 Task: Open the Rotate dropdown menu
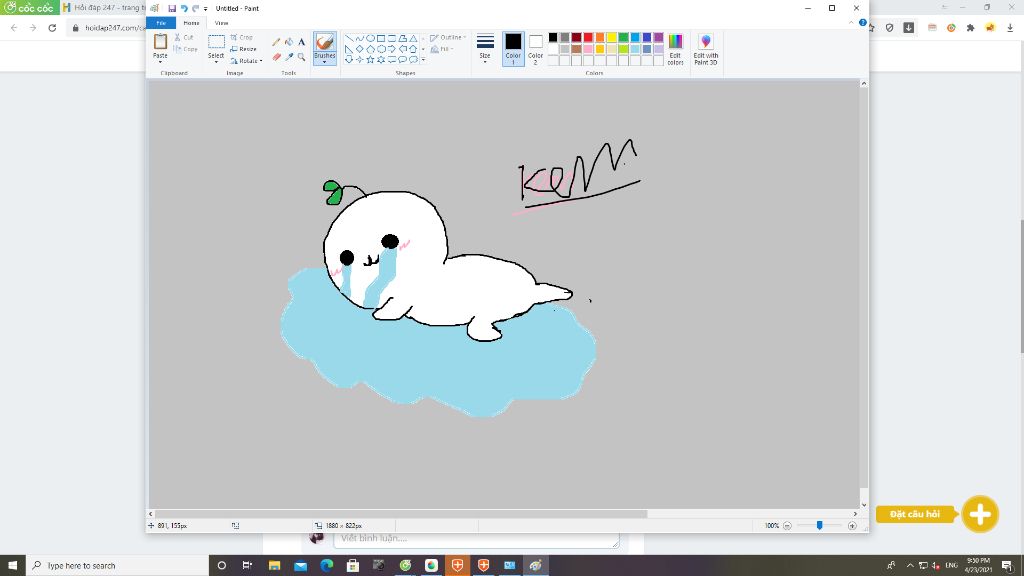coord(246,61)
